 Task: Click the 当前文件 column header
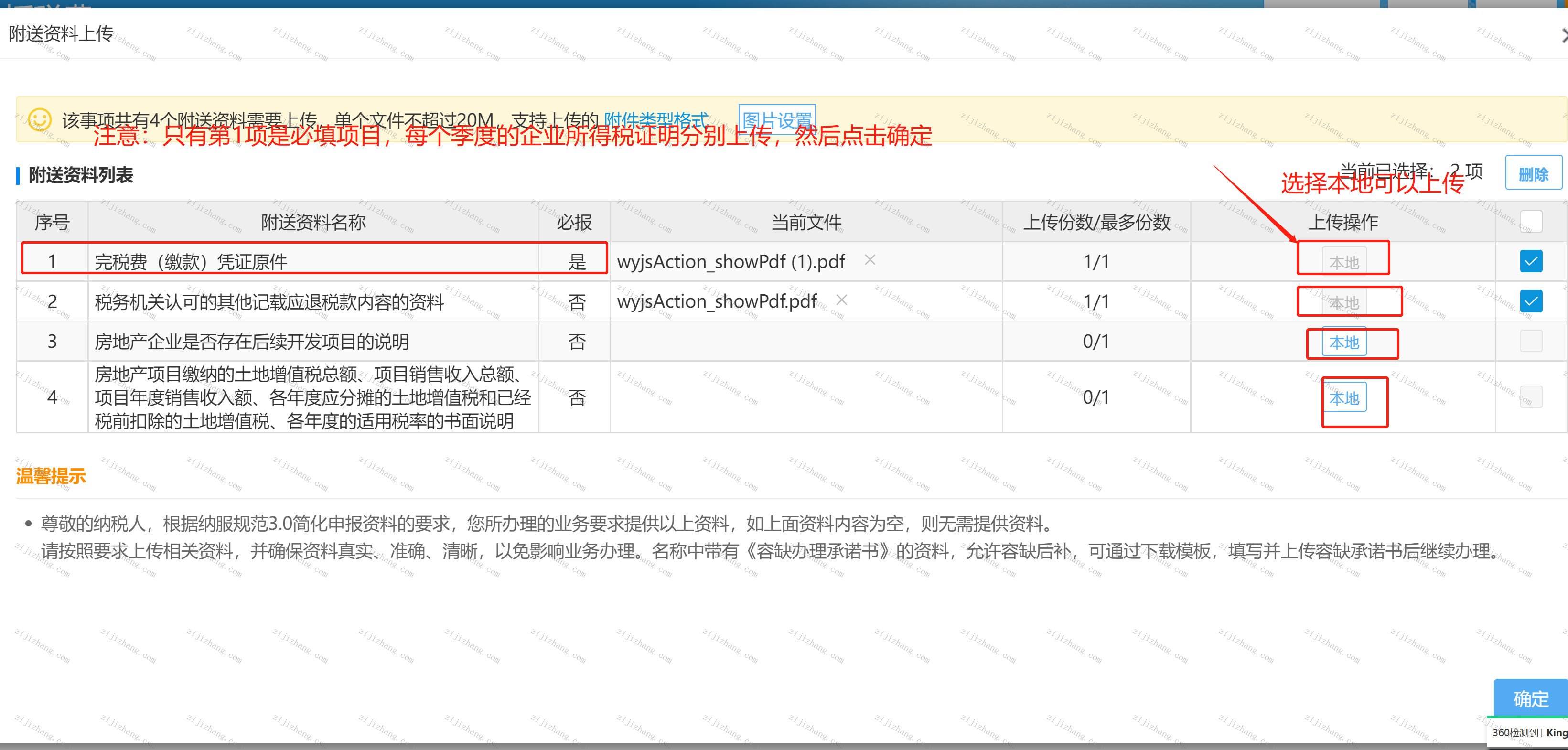click(x=806, y=222)
